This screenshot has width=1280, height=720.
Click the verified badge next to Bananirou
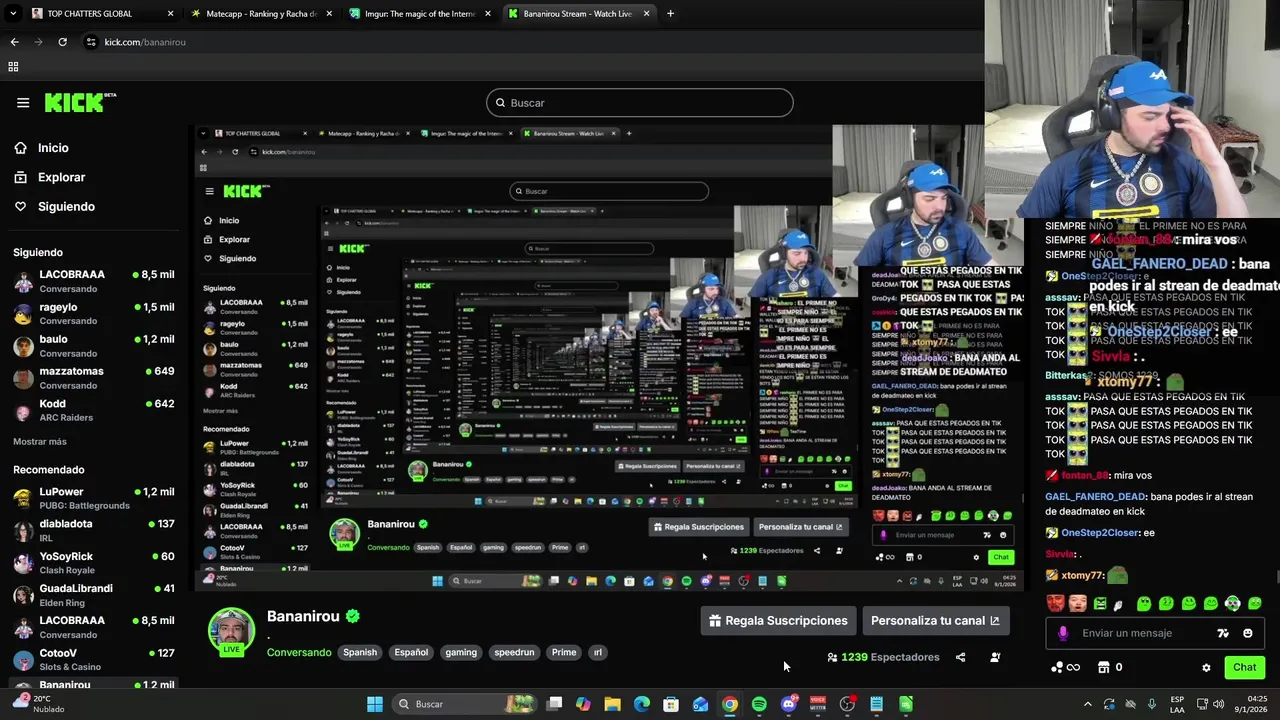(x=352, y=617)
